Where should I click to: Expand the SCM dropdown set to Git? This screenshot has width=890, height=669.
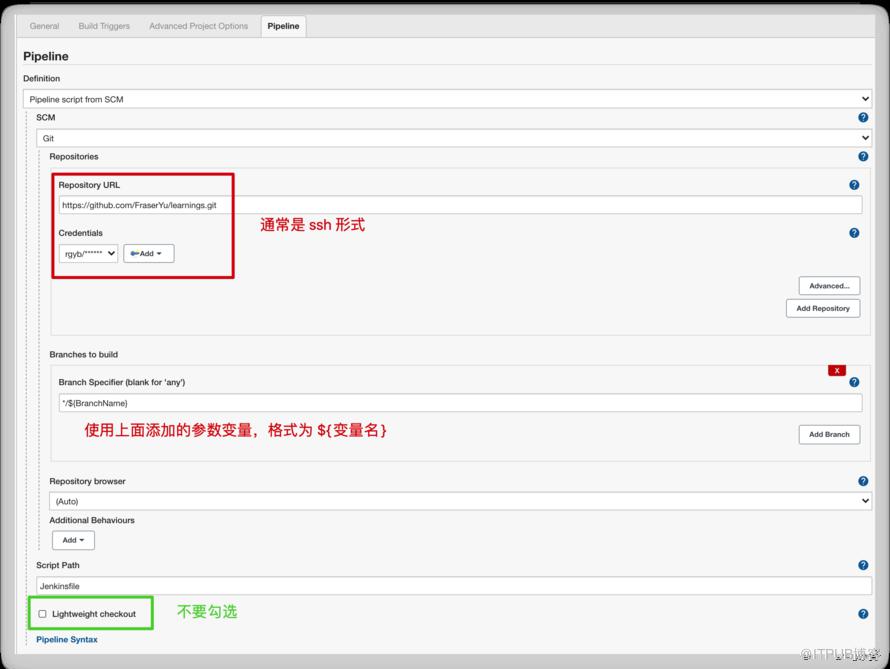[454, 138]
